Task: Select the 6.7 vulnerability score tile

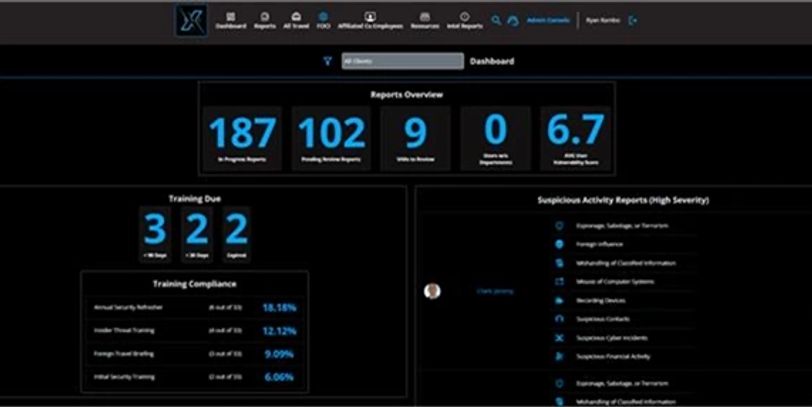Action: (575, 138)
